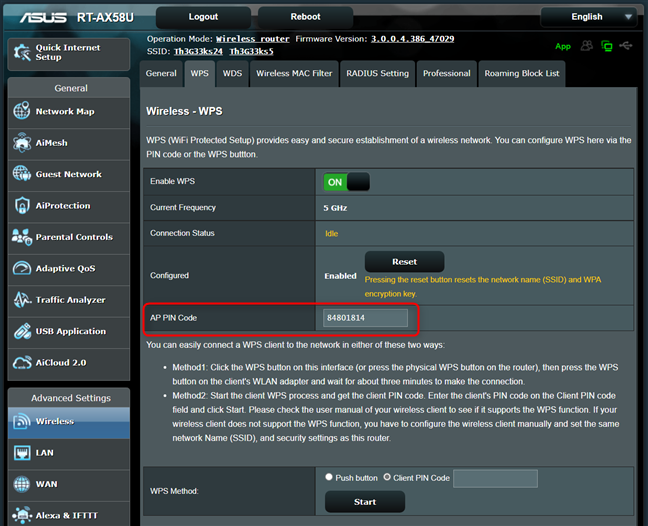Image resolution: width=648 pixels, height=526 pixels.
Task: Click the Wireless signal icon
Action: pos(21,421)
